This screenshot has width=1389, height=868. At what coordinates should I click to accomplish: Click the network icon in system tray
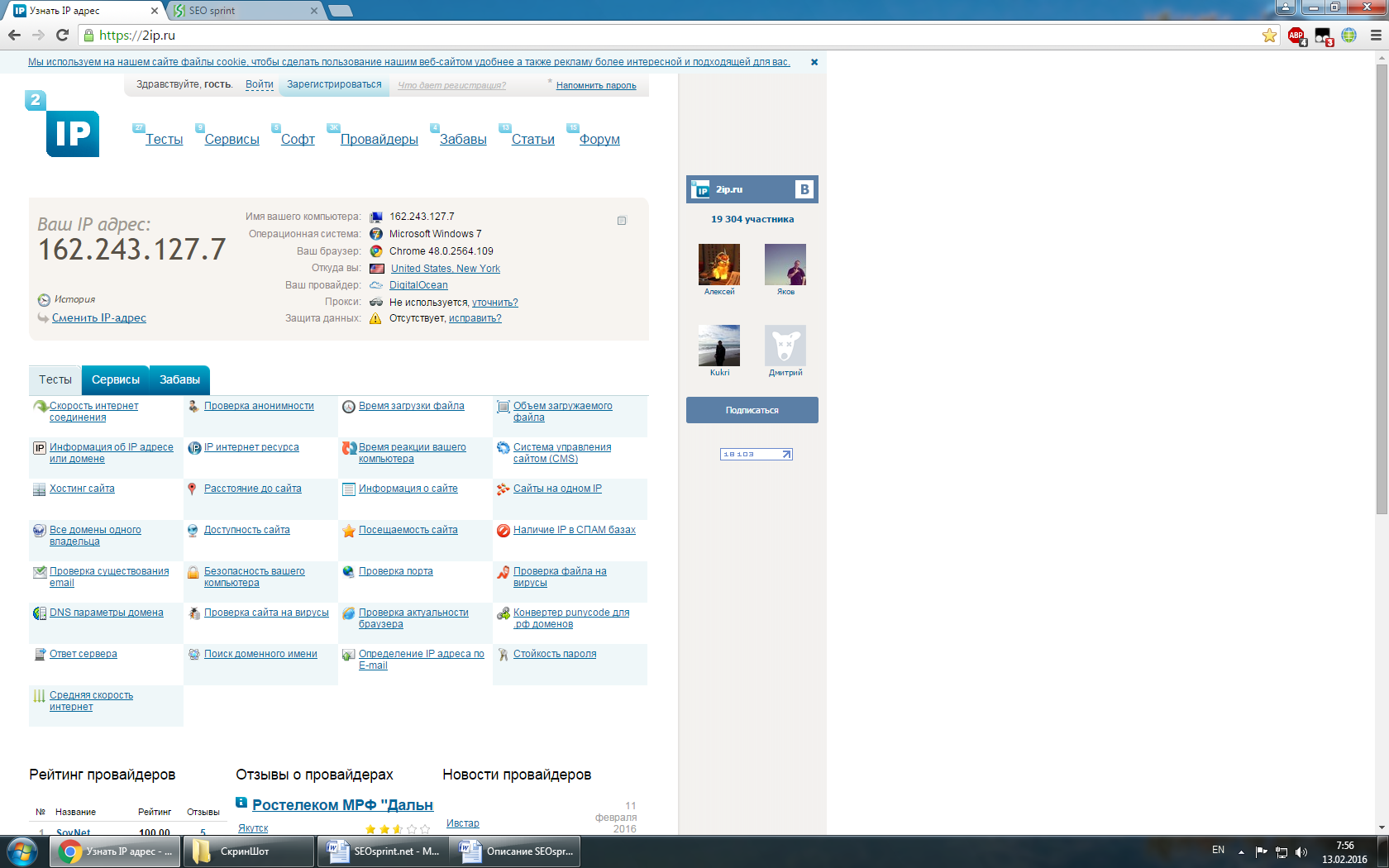[x=1282, y=851]
